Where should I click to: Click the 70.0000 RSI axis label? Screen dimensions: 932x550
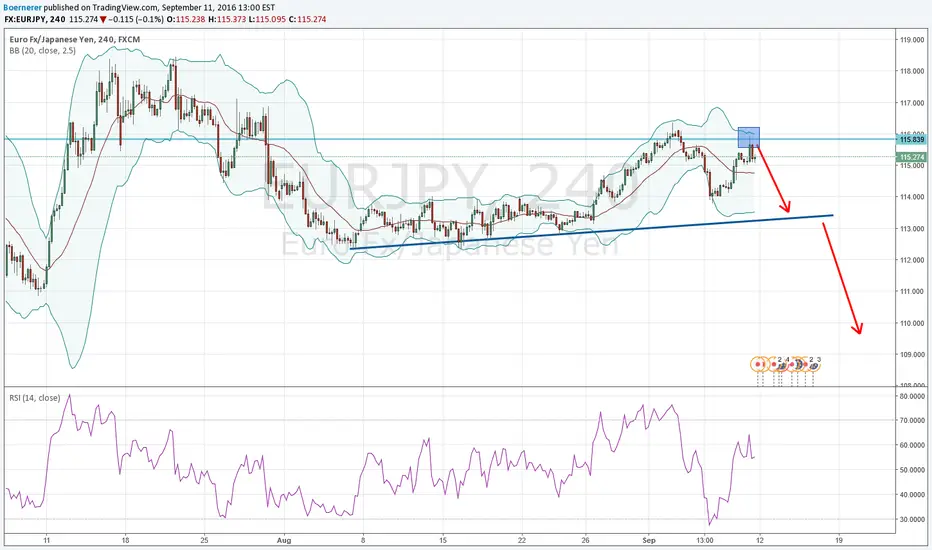(912, 420)
